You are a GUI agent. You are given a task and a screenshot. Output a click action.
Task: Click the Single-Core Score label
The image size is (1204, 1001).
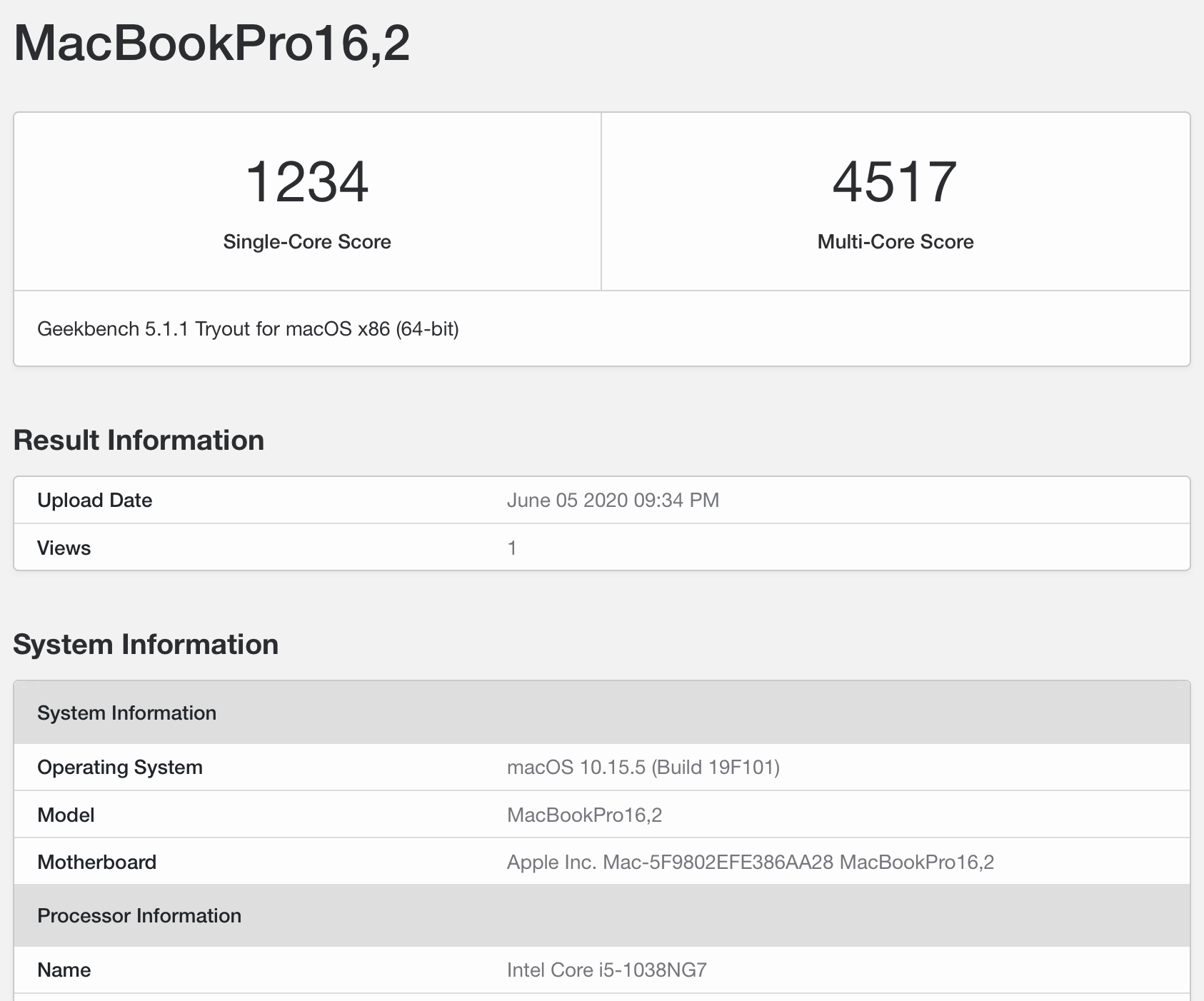coord(307,241)
